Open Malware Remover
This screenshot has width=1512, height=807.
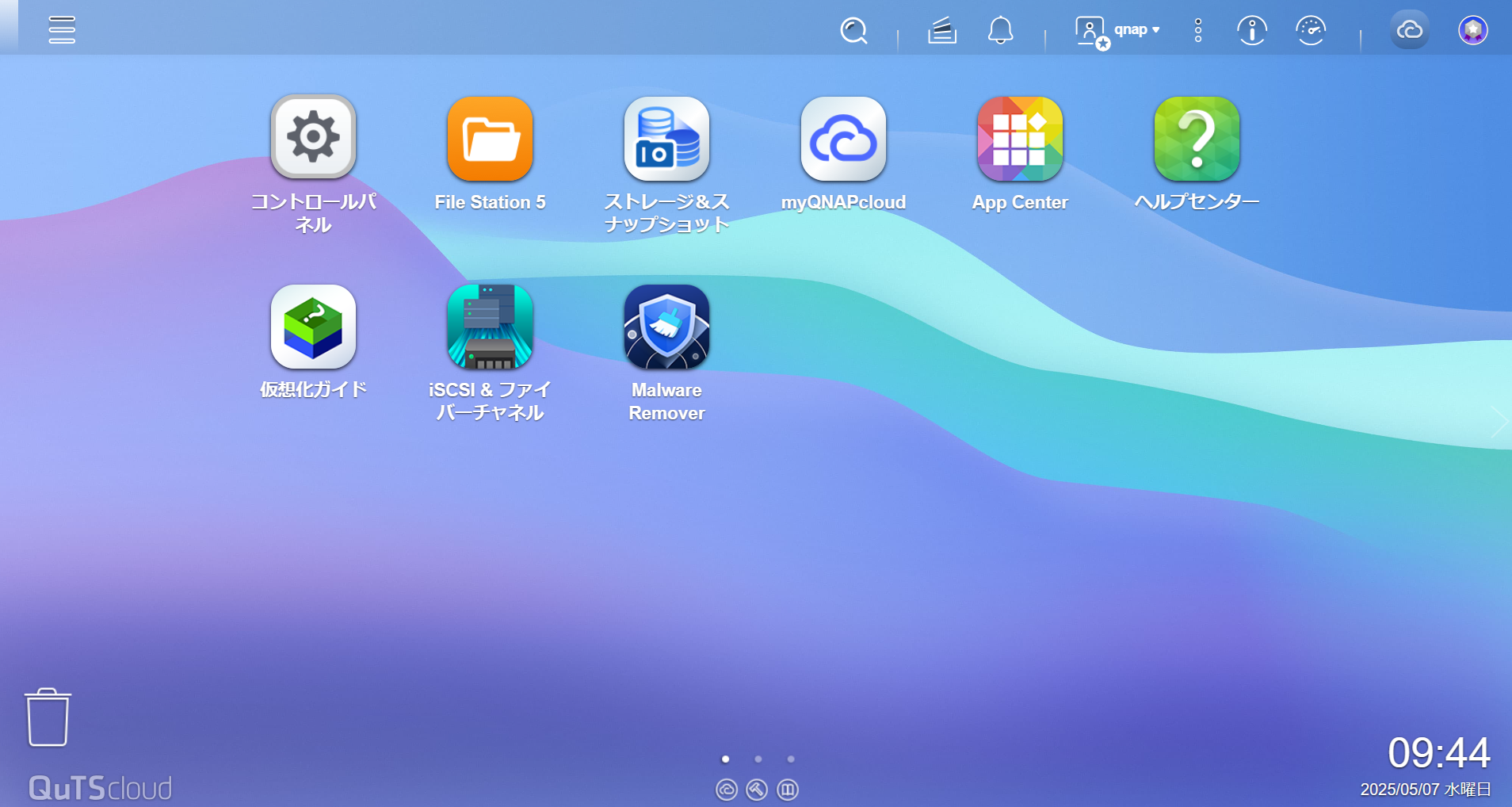point(666,353)
